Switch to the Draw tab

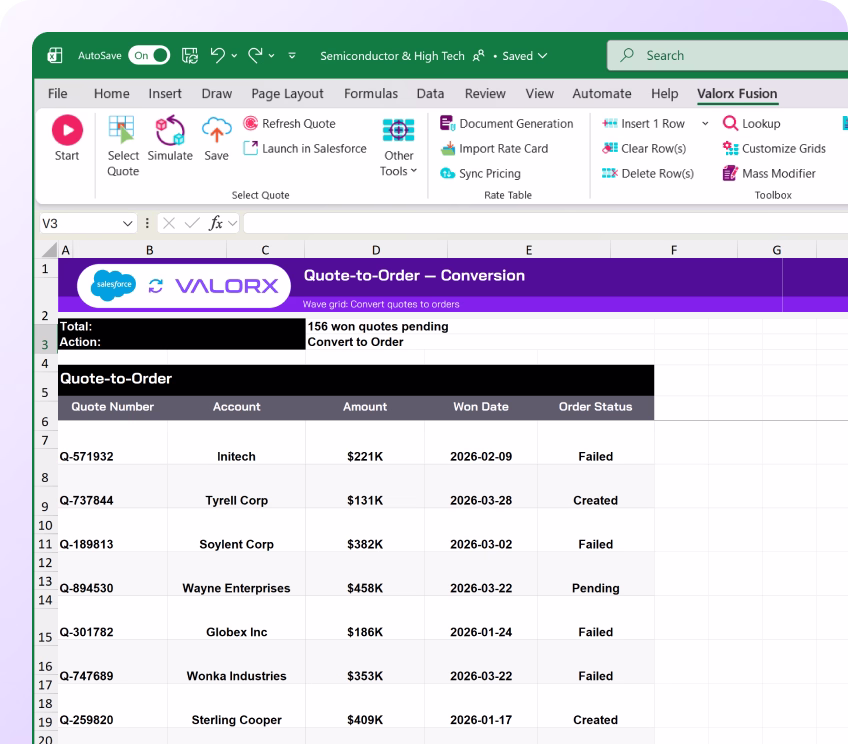216,94
